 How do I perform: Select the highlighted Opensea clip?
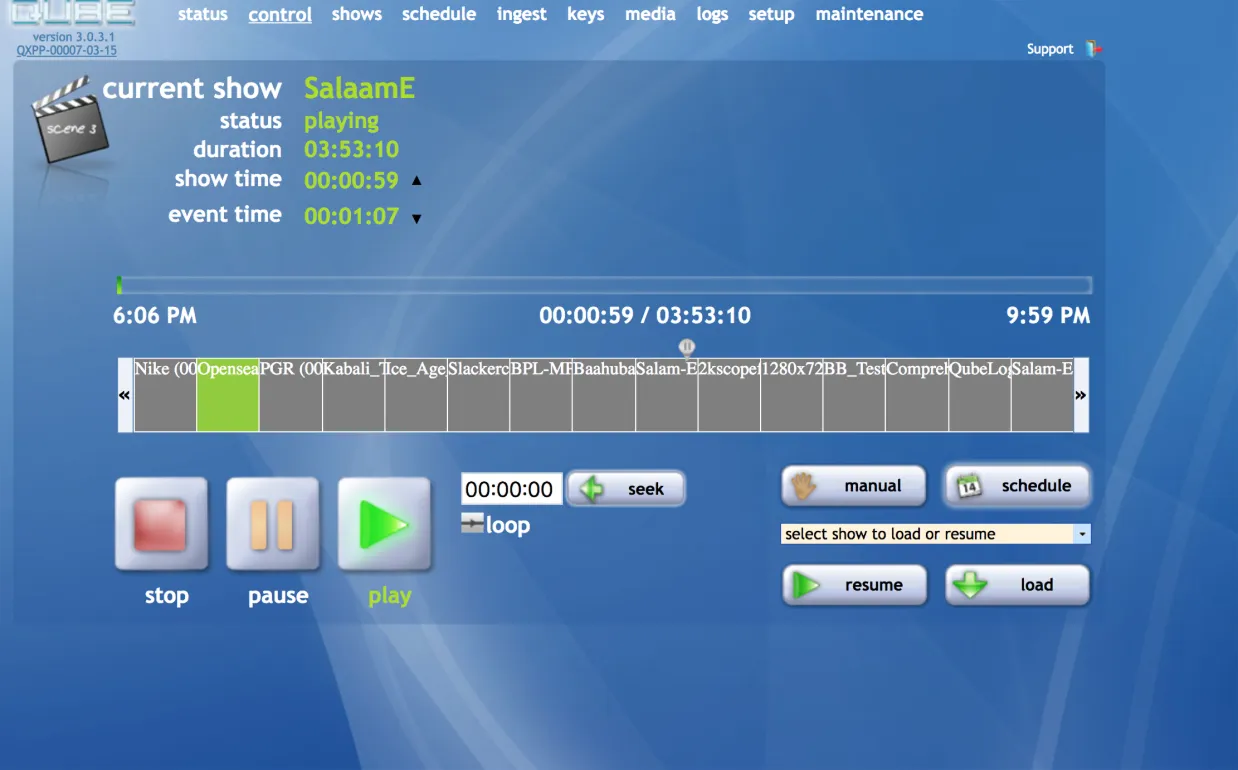tap(228, 395)
